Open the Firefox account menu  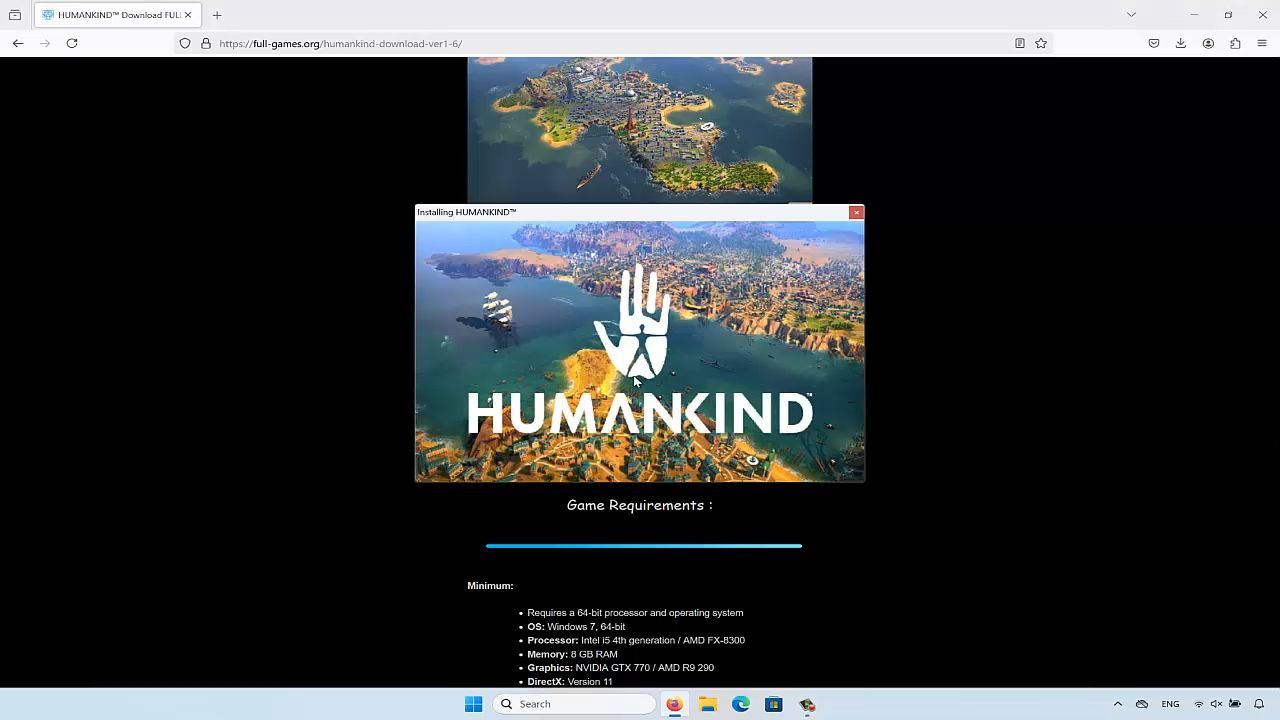click(x=1208, y=43)
